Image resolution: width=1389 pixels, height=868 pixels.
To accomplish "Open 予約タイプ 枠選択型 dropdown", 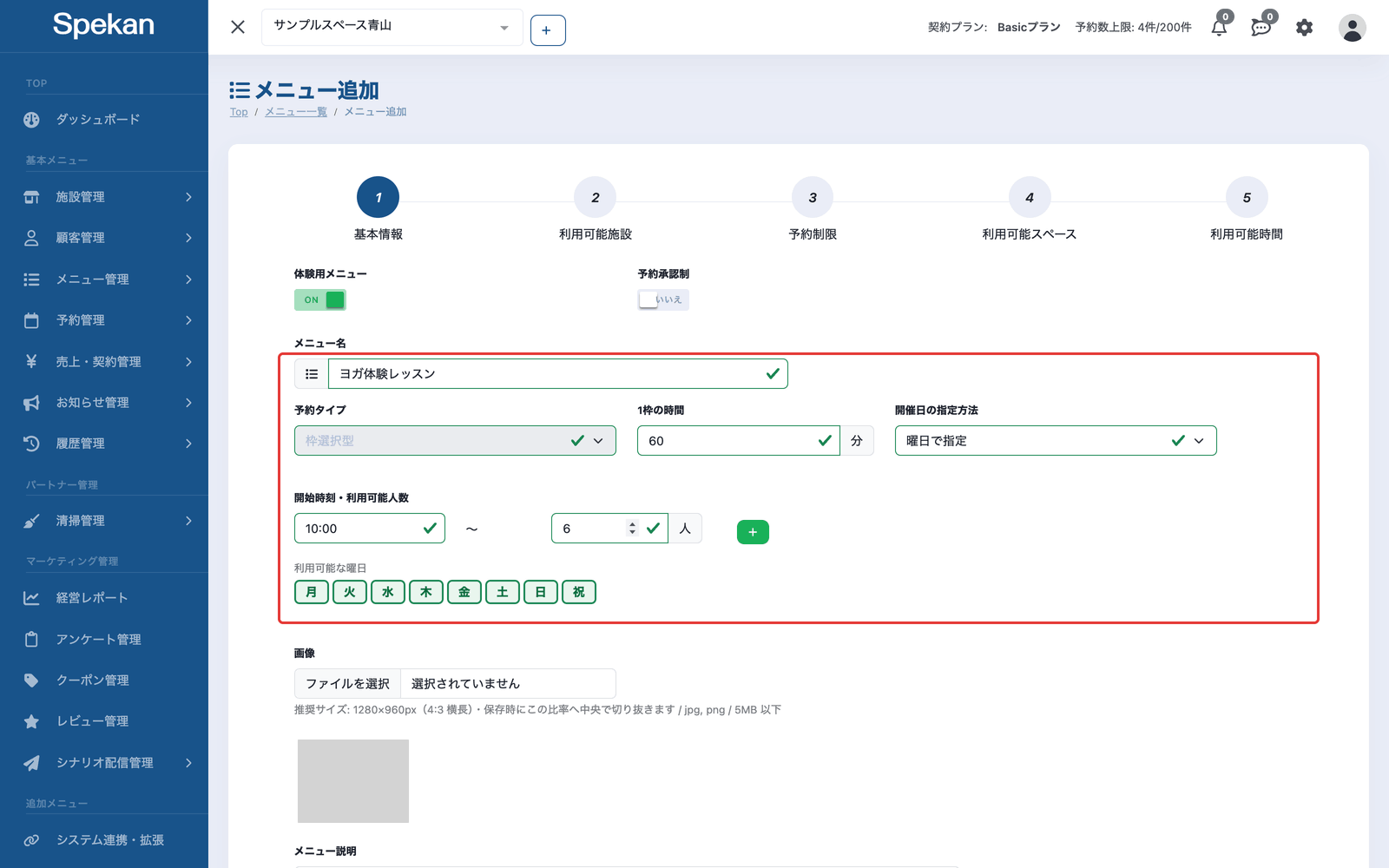I will [x=455, y=441].
